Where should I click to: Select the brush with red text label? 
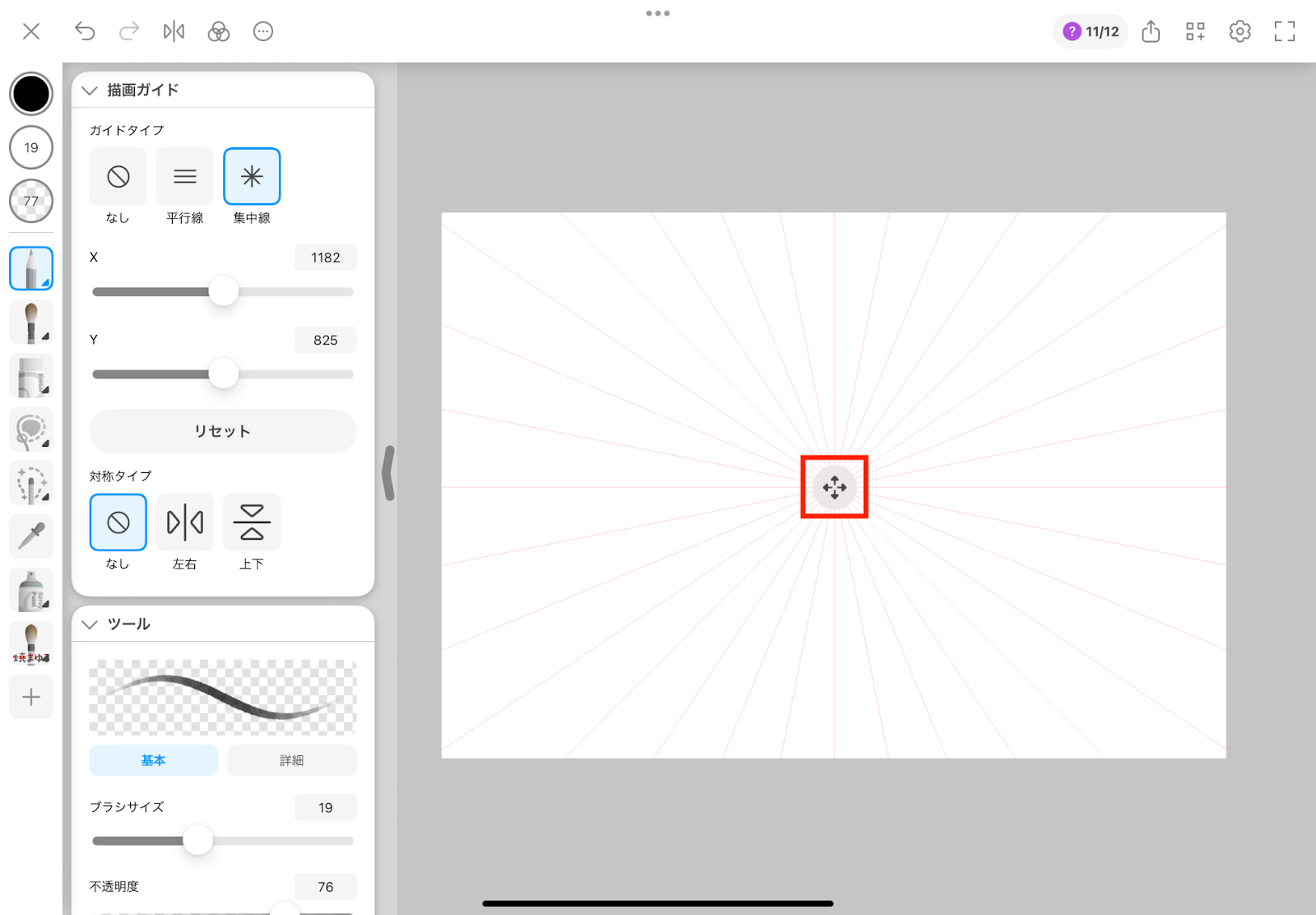point(31,643)
